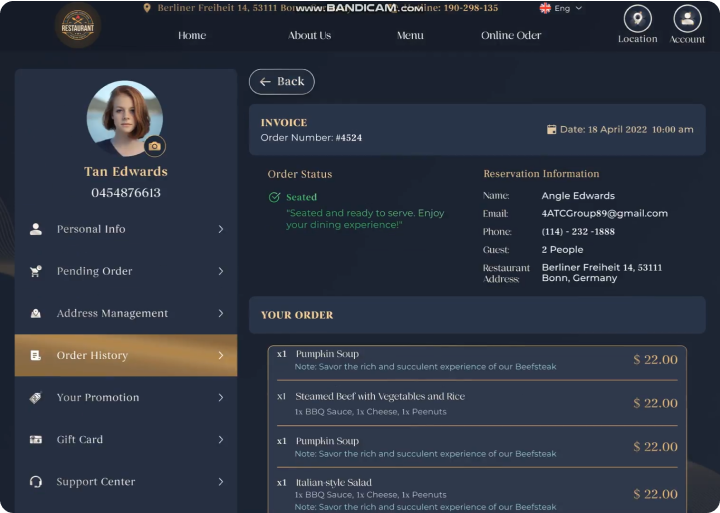This screenshot has width=720, height=513.
Task: Go to the Home menu item
Action: (x=192, y=35)
